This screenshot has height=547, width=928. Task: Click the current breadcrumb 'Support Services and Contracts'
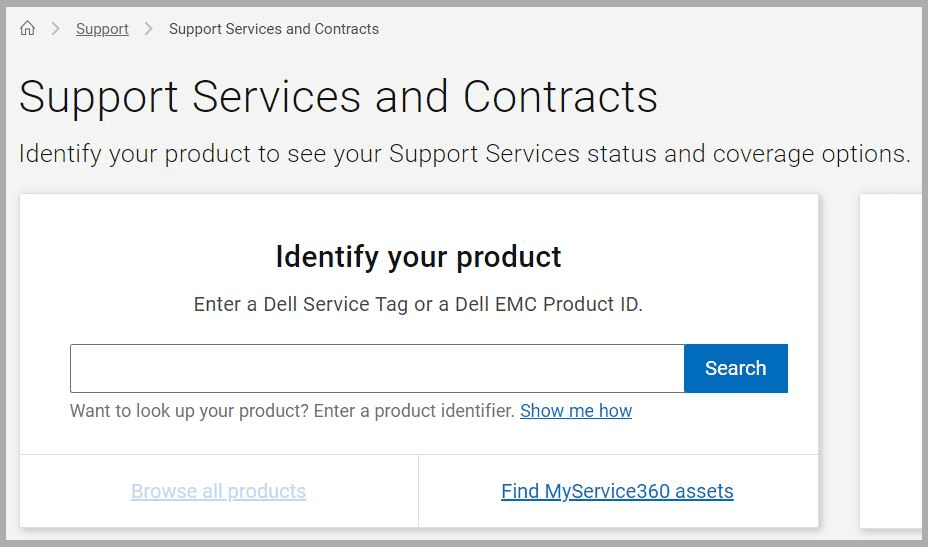point(273,29)
